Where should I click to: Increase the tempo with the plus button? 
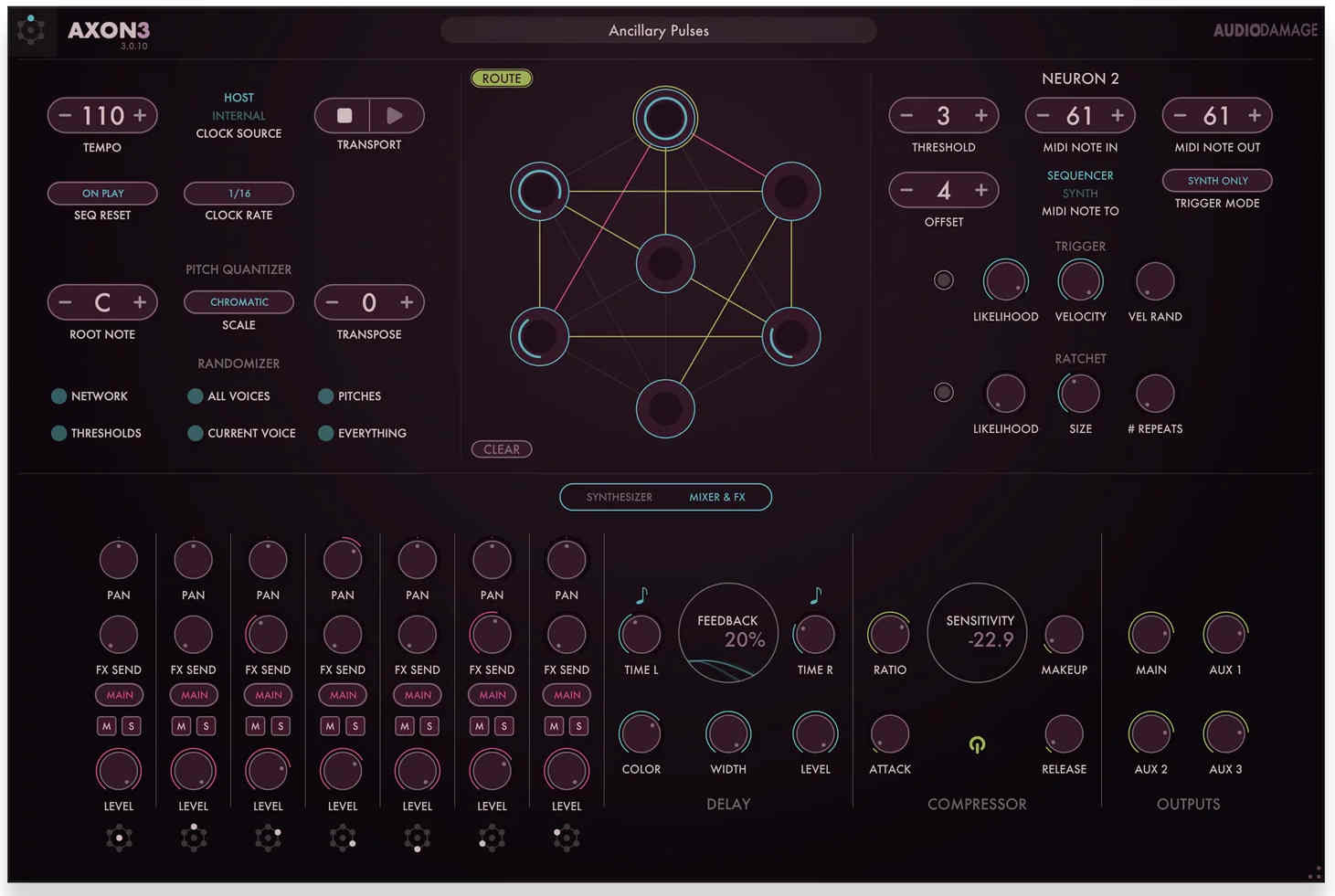coord(140,116)
